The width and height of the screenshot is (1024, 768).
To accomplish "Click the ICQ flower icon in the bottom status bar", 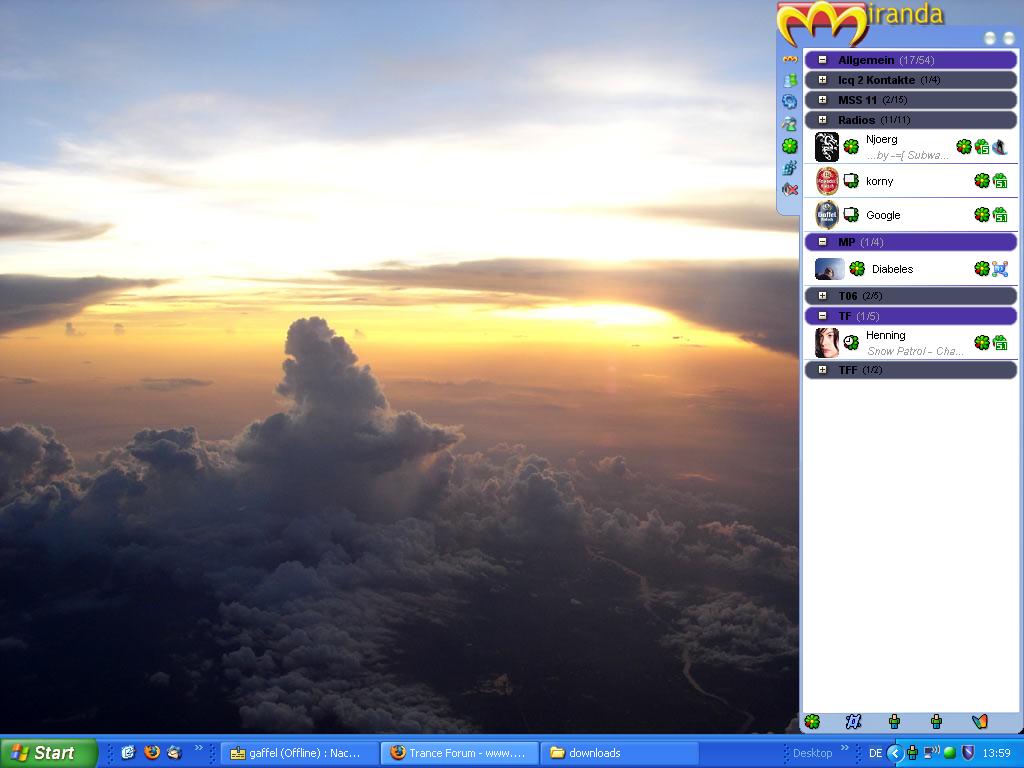I will point(813,722).
